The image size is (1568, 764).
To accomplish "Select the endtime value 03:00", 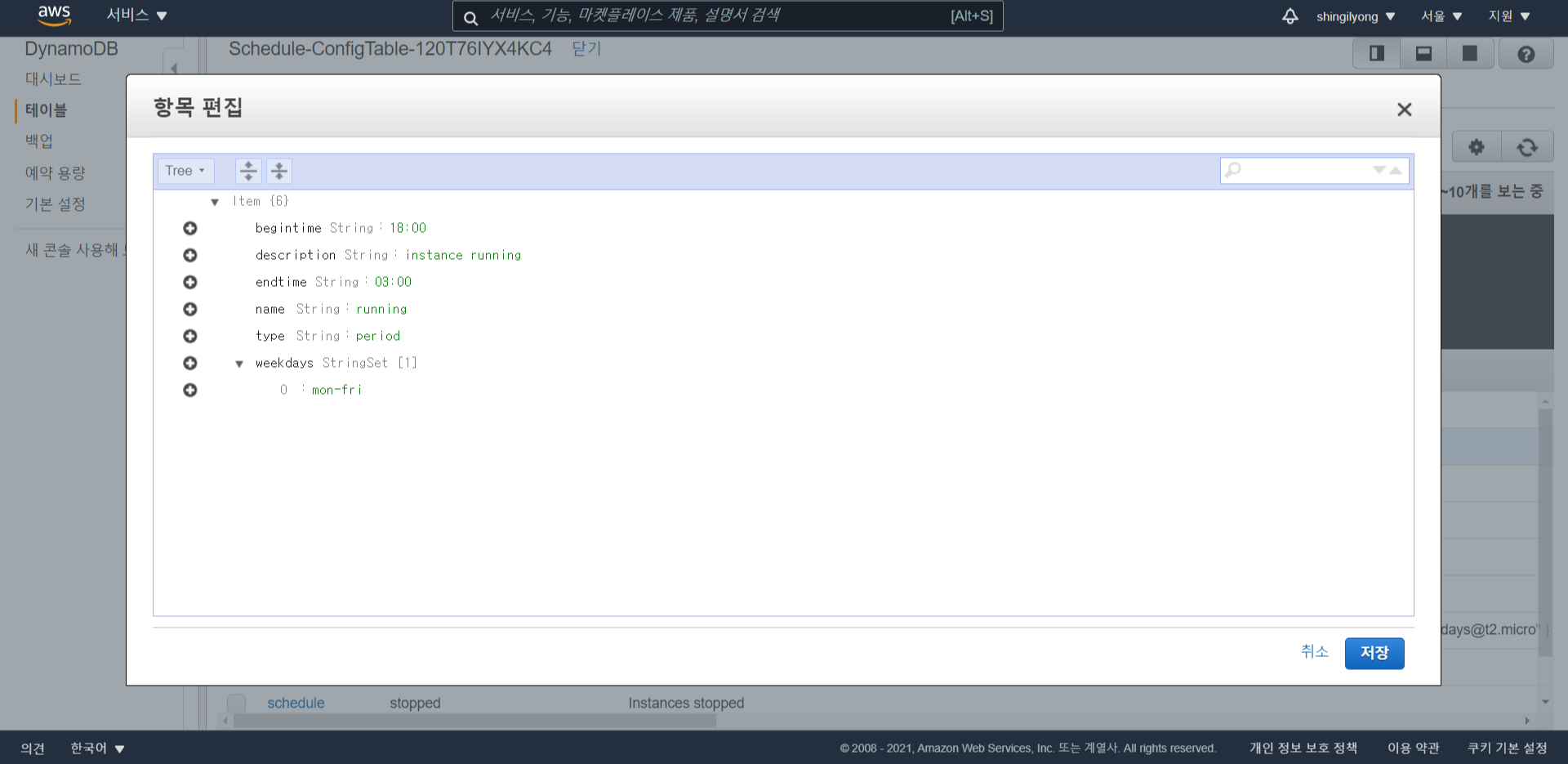I will [x=393, y=282].
